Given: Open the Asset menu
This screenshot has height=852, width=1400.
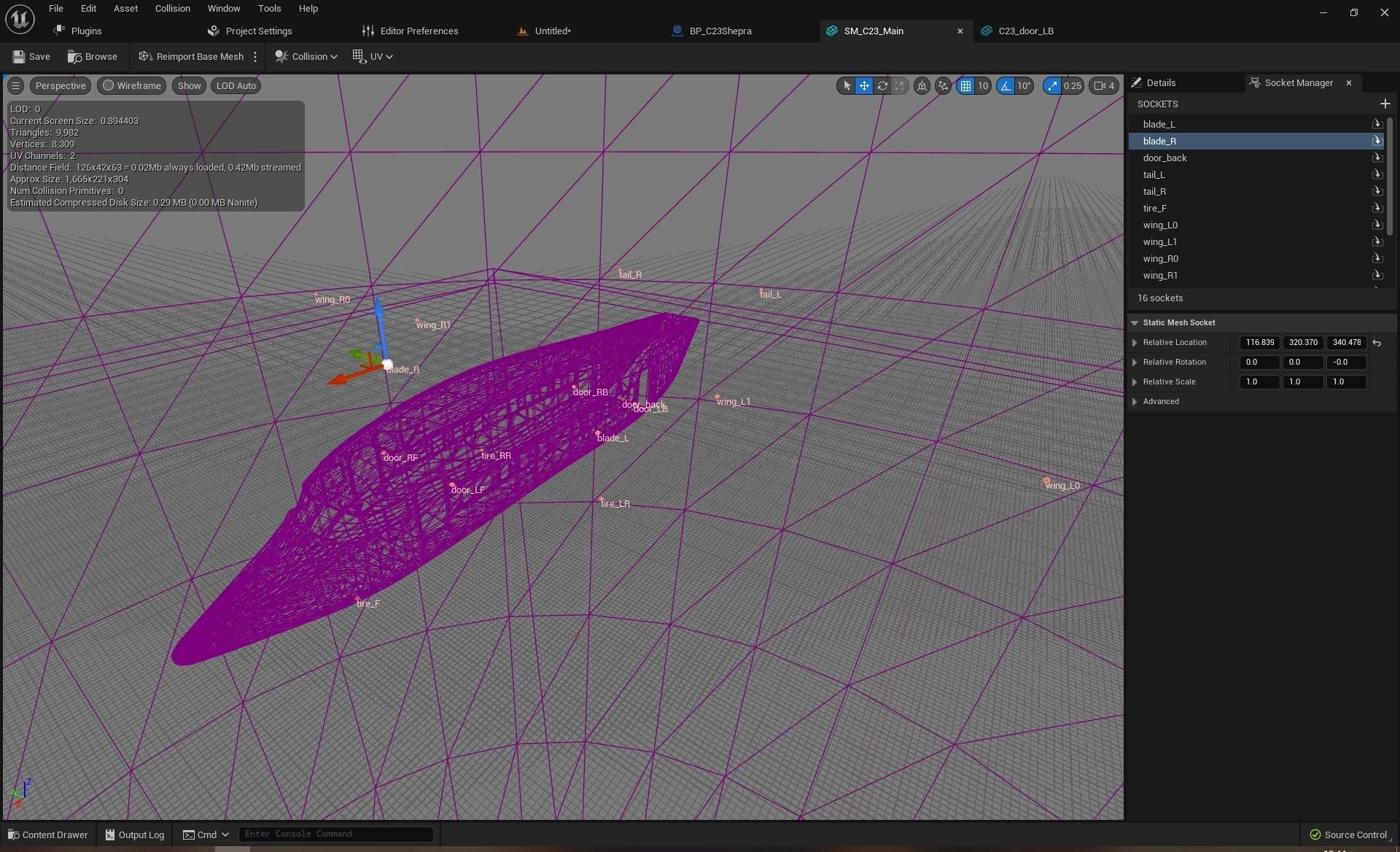Looking at the screenshot, I should 125,9.
